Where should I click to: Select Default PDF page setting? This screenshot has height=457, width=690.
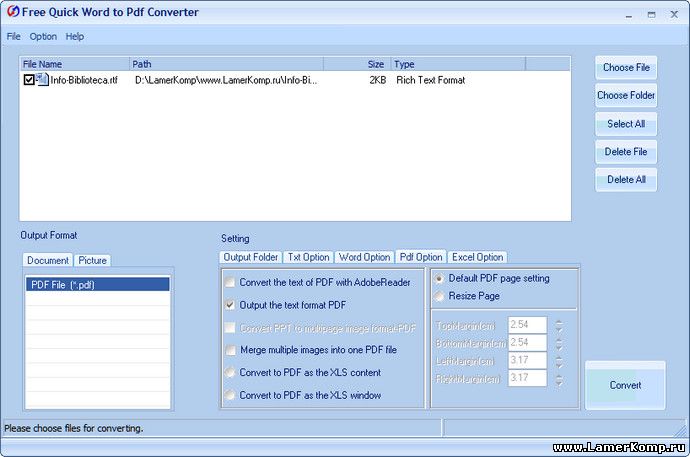click(x=439, y=278)
